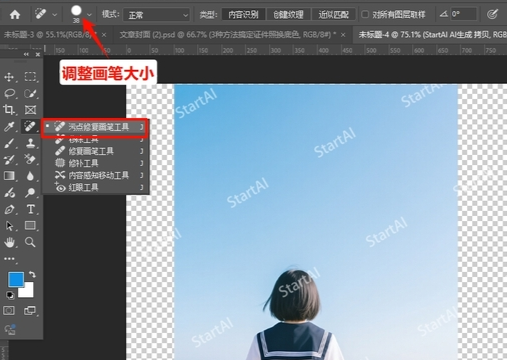
Task: Enable 对所有图层取样 checkbox
Action: pos(365,14)
